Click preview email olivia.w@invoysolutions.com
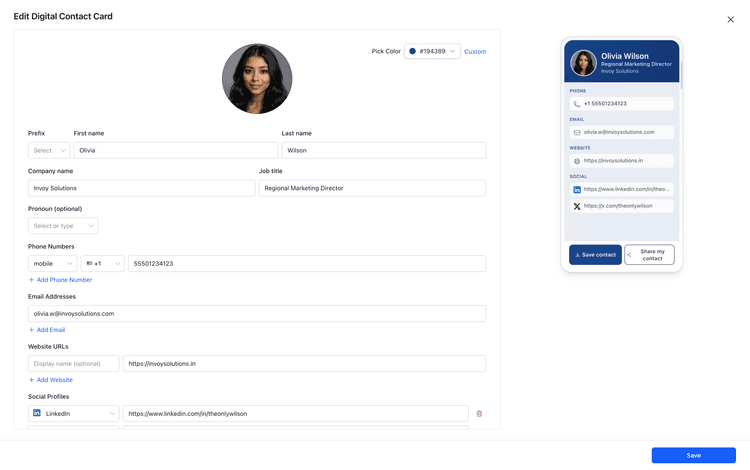Screen dimensions: 750x470 point(619,132)
